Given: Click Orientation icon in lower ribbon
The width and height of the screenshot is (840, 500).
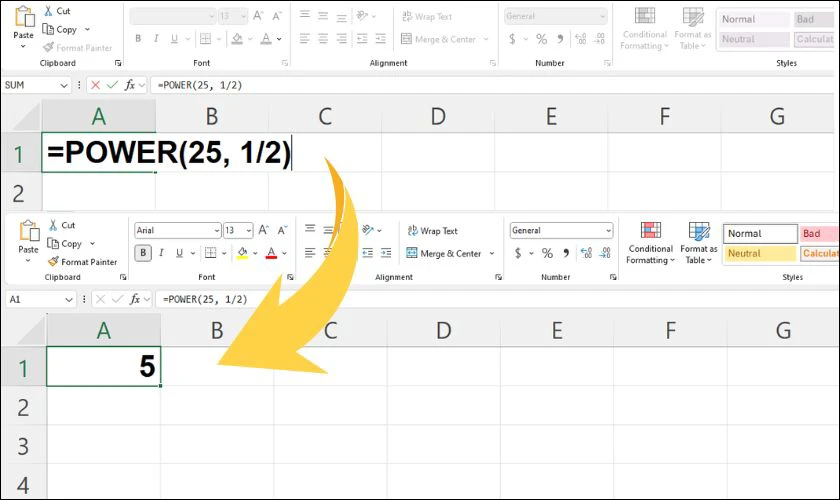Looking at the screenshot, I should 368,230.
